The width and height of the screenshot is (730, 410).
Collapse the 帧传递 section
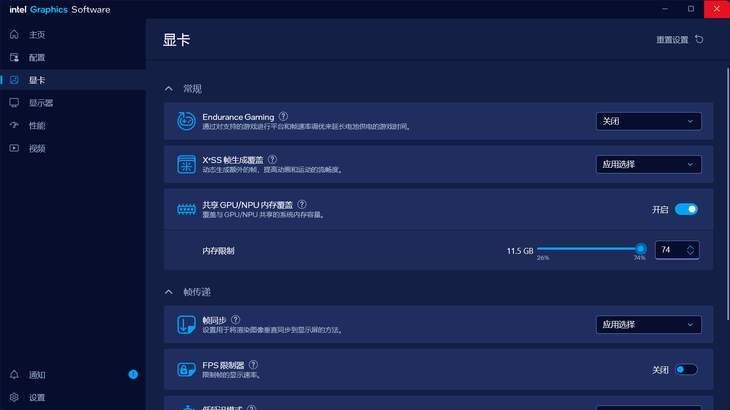(x=169, y=292)
